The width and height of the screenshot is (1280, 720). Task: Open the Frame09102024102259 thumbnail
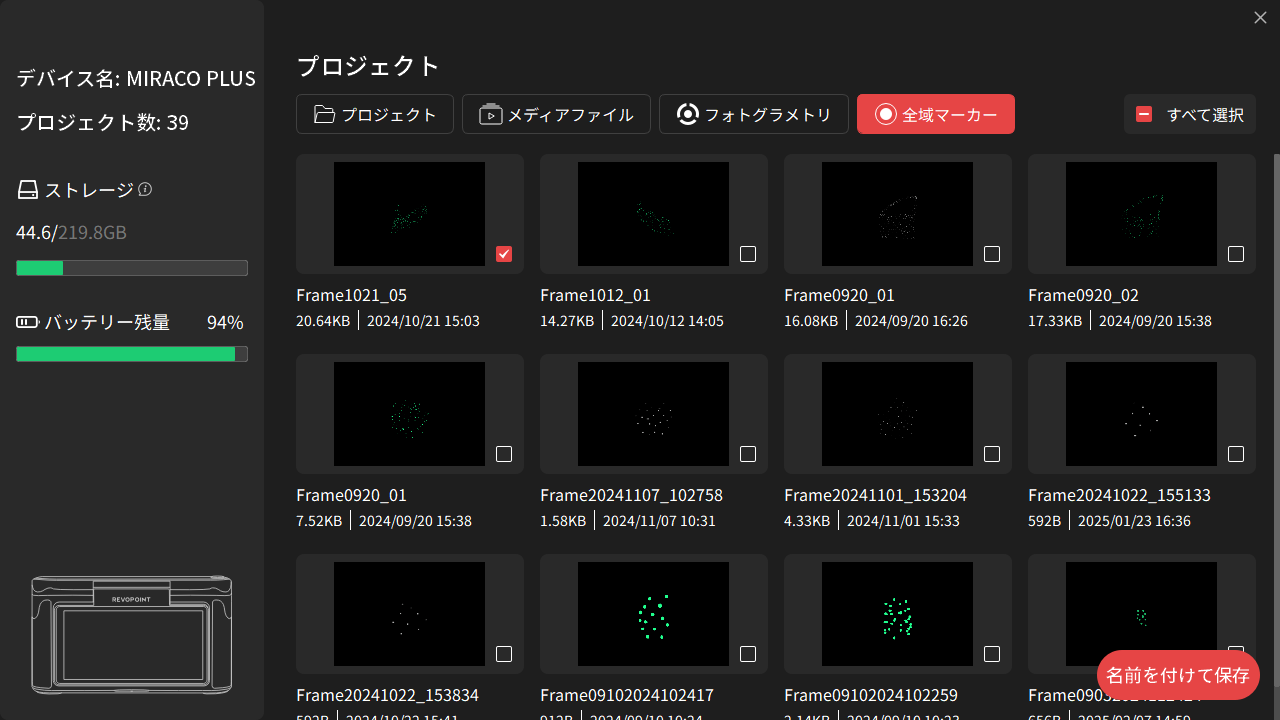[897, 614]
